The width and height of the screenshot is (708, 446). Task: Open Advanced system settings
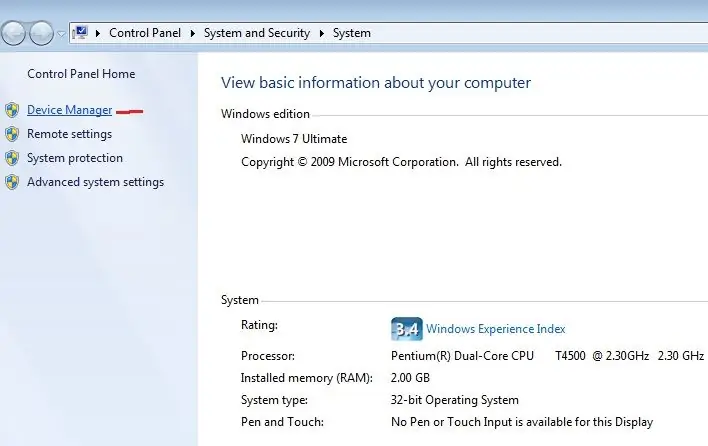point(95,182)
